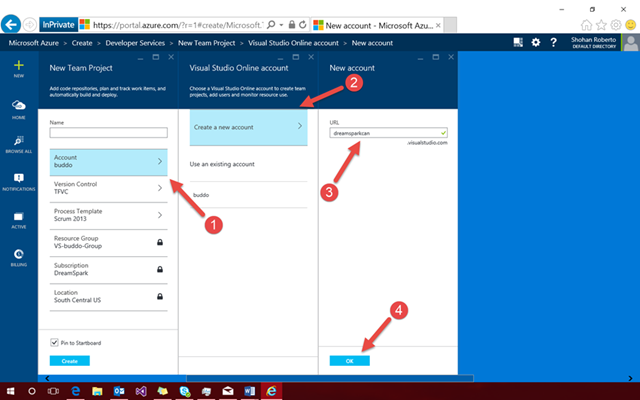
Task: Open Visual Studio from the taskbar
Action: coord(141,391)
